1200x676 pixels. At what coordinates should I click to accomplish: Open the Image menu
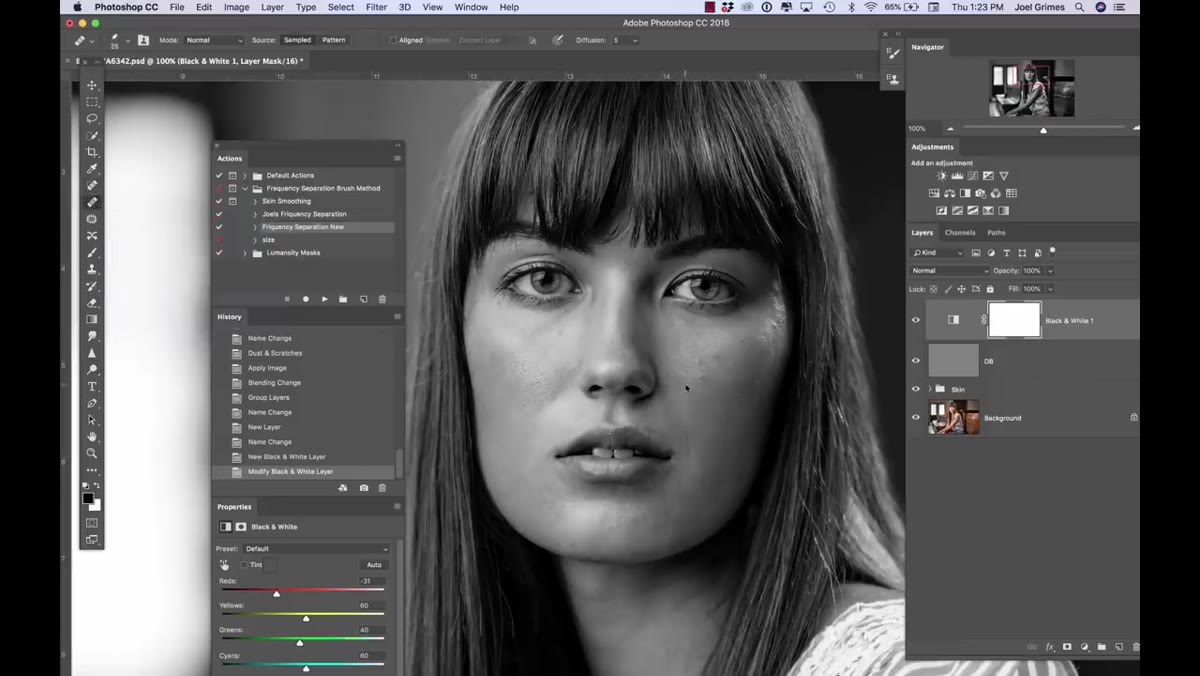pos(236,7)
